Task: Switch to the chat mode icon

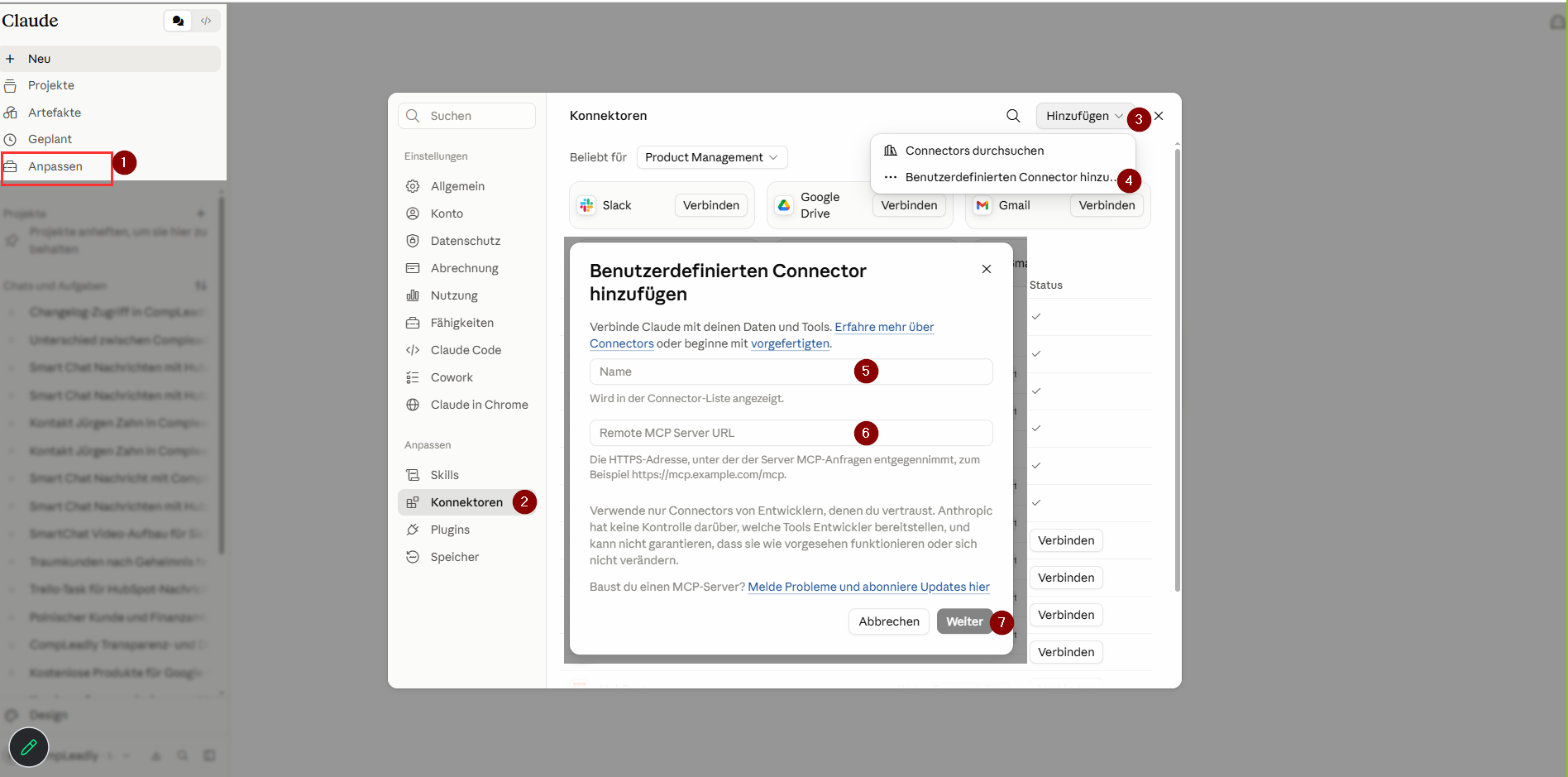Action: tap(178, 21)
